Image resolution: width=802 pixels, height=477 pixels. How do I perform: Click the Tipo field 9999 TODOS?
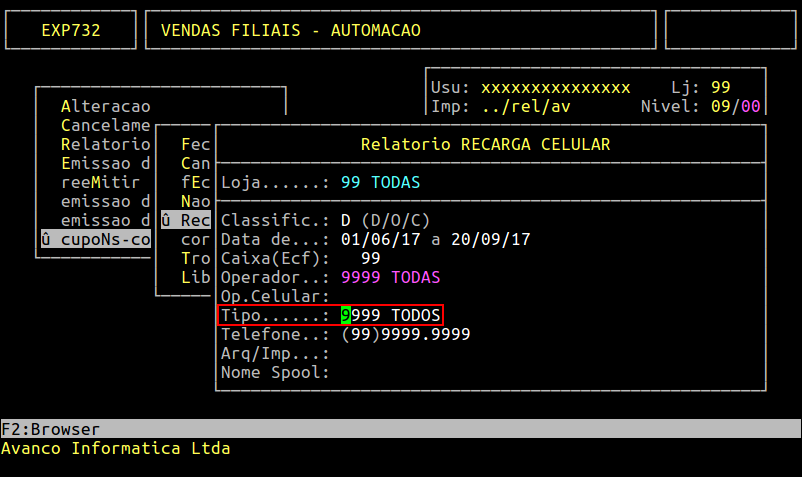390,316
